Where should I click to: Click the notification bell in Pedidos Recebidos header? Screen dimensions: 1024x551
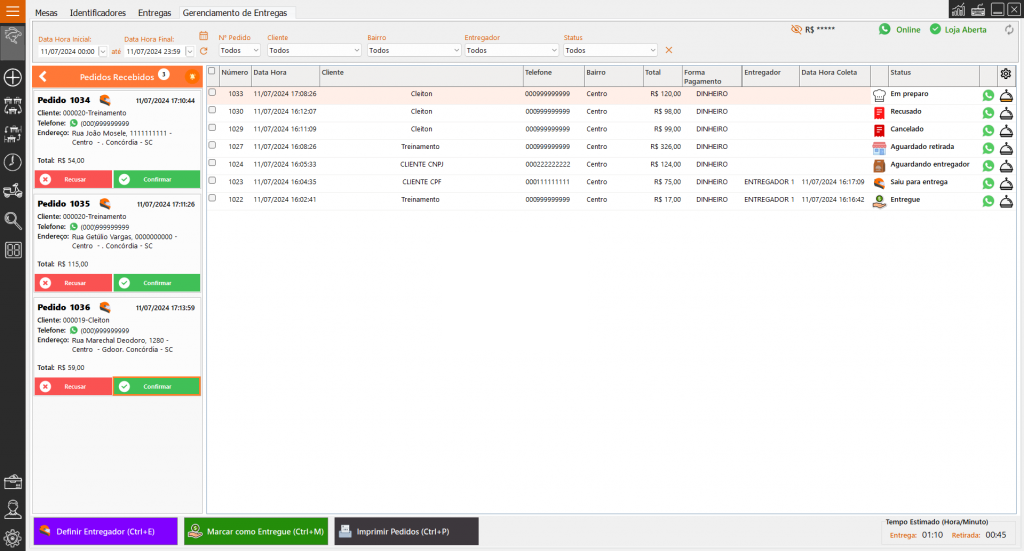192,76
